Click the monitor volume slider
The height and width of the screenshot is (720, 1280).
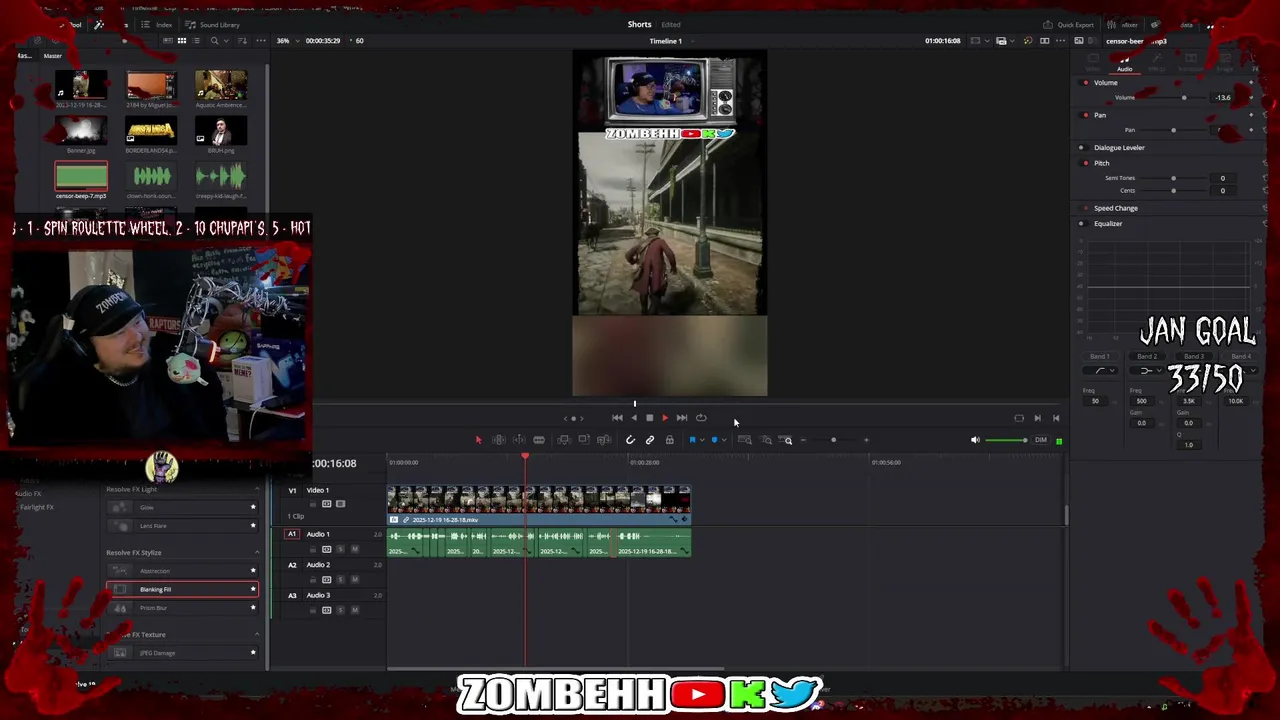pos(1006,440)
